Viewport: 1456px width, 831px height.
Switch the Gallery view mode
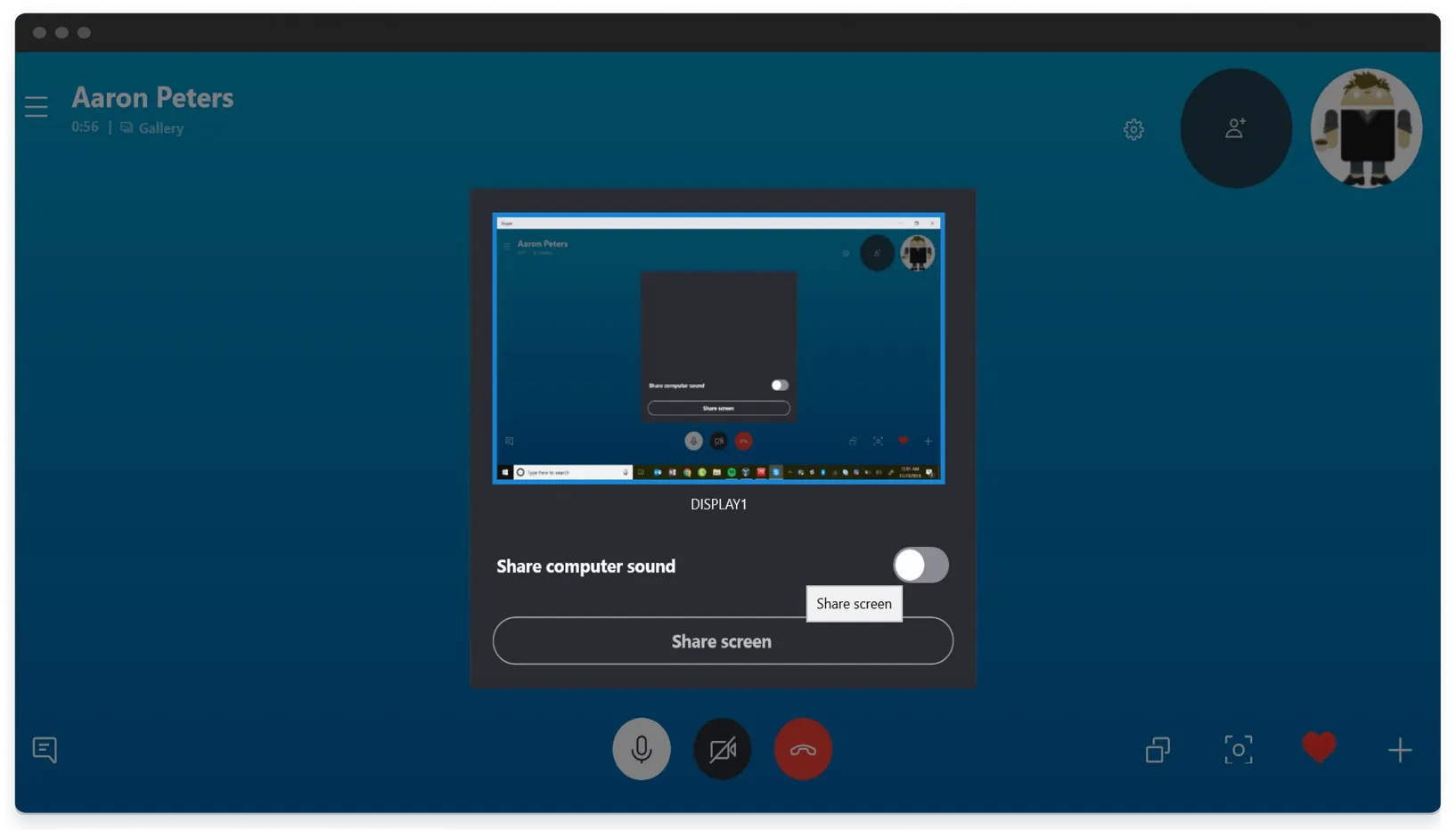tap(152, 128)
